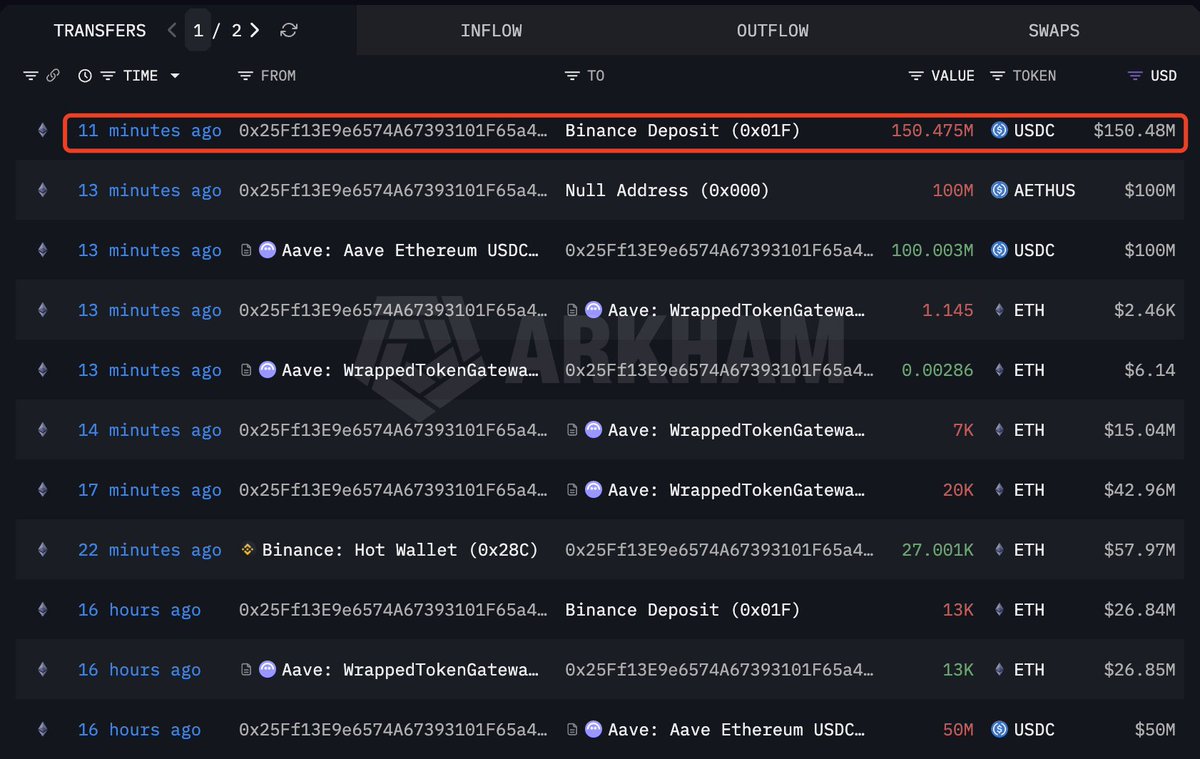This screenshot has height=759, width=1200.
Task: Open sender address 0x25Ff13E9 in 11 minutes ago row
Action: (393, 130)
